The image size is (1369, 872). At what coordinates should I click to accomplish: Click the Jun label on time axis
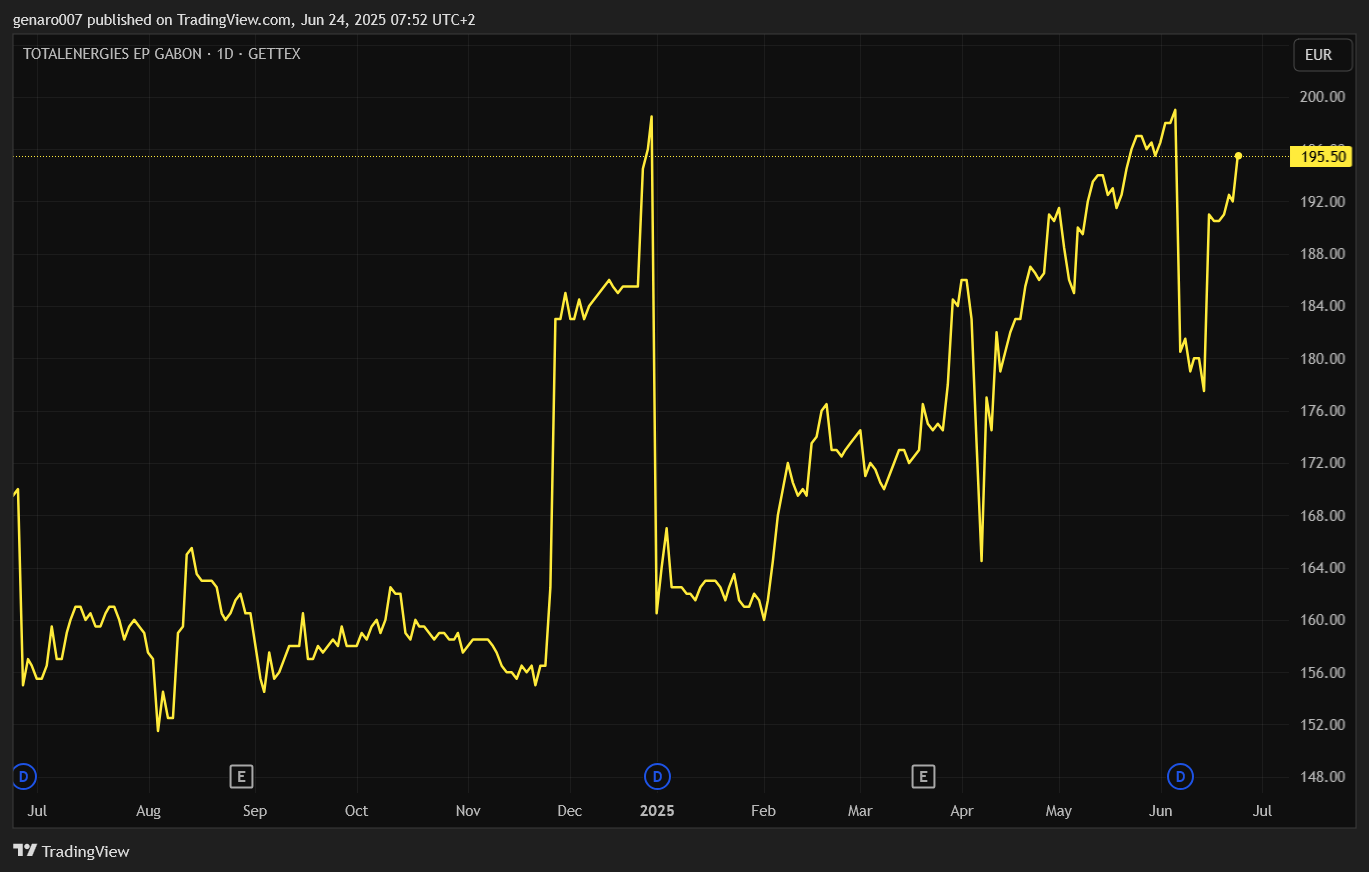[x=1161, y=811]
